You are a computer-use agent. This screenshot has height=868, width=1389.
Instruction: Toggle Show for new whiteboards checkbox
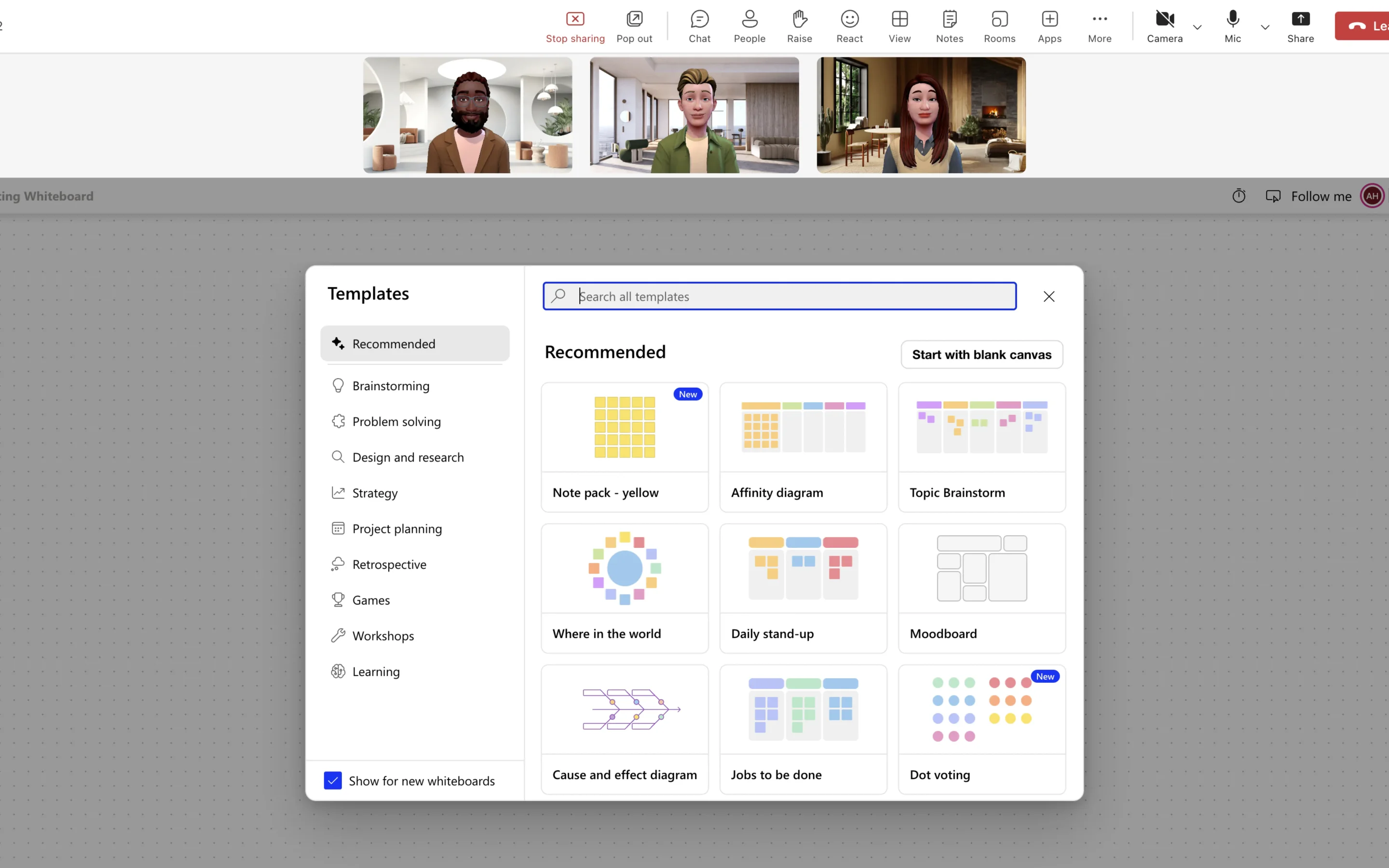[332, 781]
